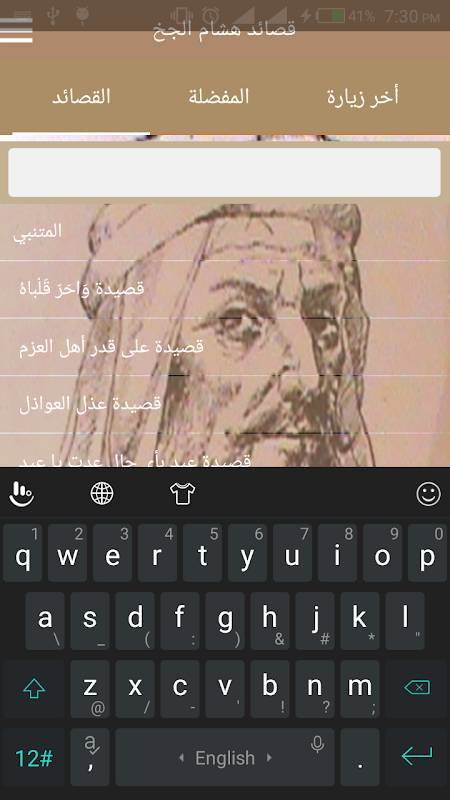Open keyboard language globe icon
450x800 pixels.
pos(102,493)
